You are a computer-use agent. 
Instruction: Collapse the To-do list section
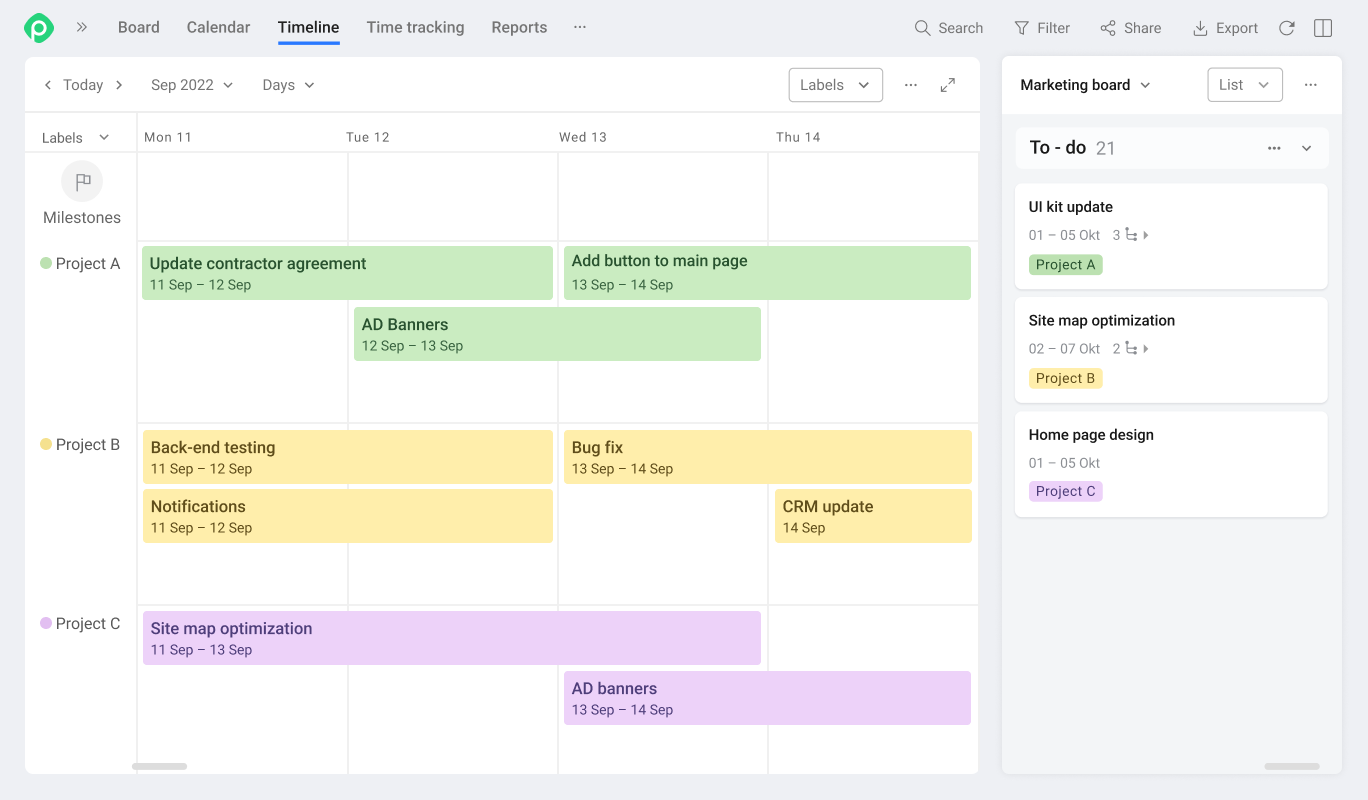tap(1306, 148)
